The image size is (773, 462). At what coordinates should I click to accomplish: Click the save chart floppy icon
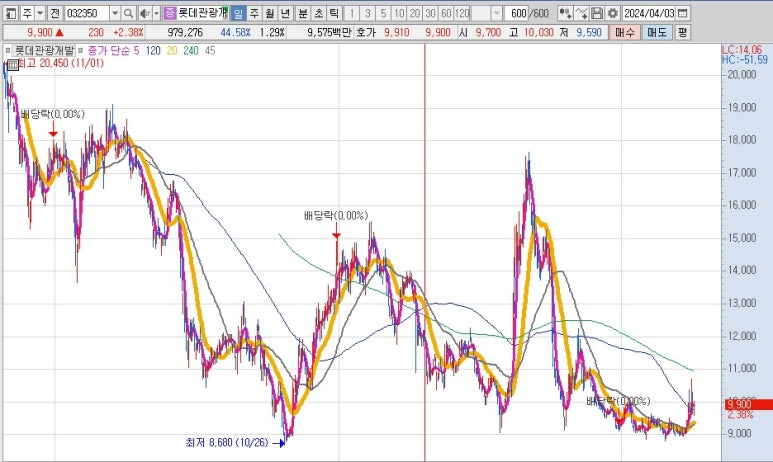coord(597,13)
